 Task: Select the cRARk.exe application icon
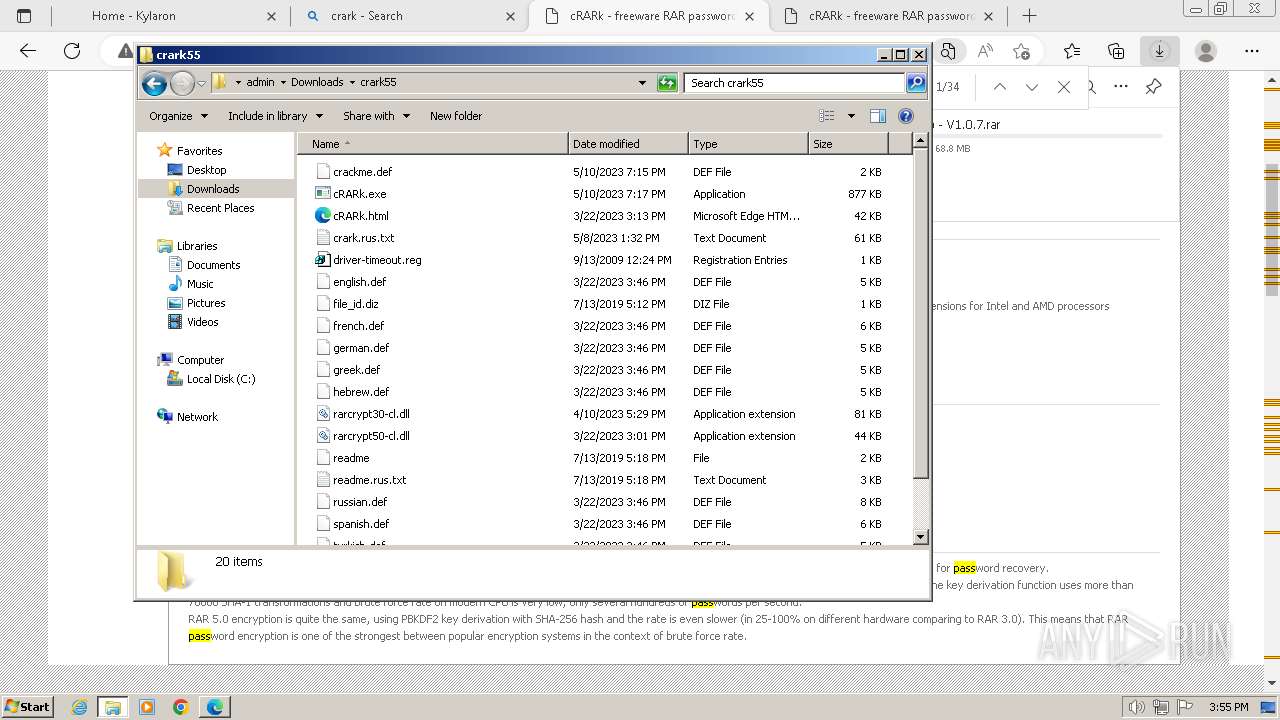pyautogui.click(x=323, y=194)
